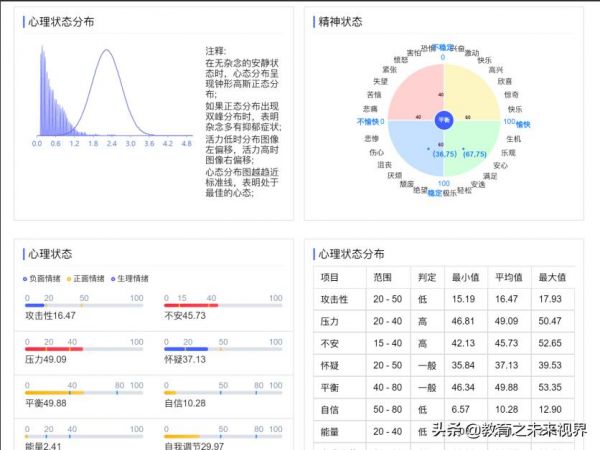The height and width of the screenshot is (450, 600).
Task: Click the 不安 row name in the table
Action: (x=329, y=344)
